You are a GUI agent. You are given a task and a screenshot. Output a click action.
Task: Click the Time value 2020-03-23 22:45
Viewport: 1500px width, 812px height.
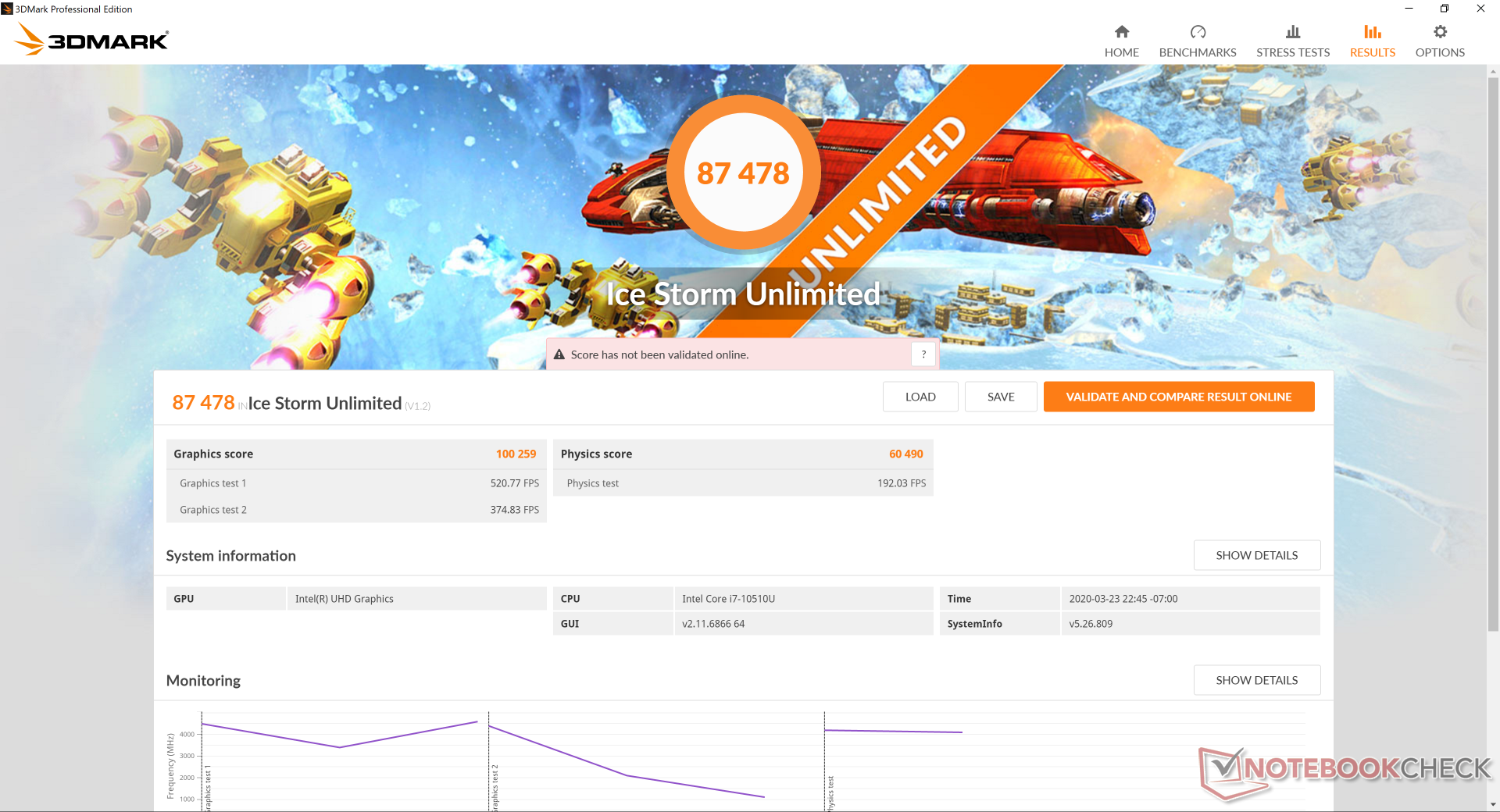pos(1123,599)
